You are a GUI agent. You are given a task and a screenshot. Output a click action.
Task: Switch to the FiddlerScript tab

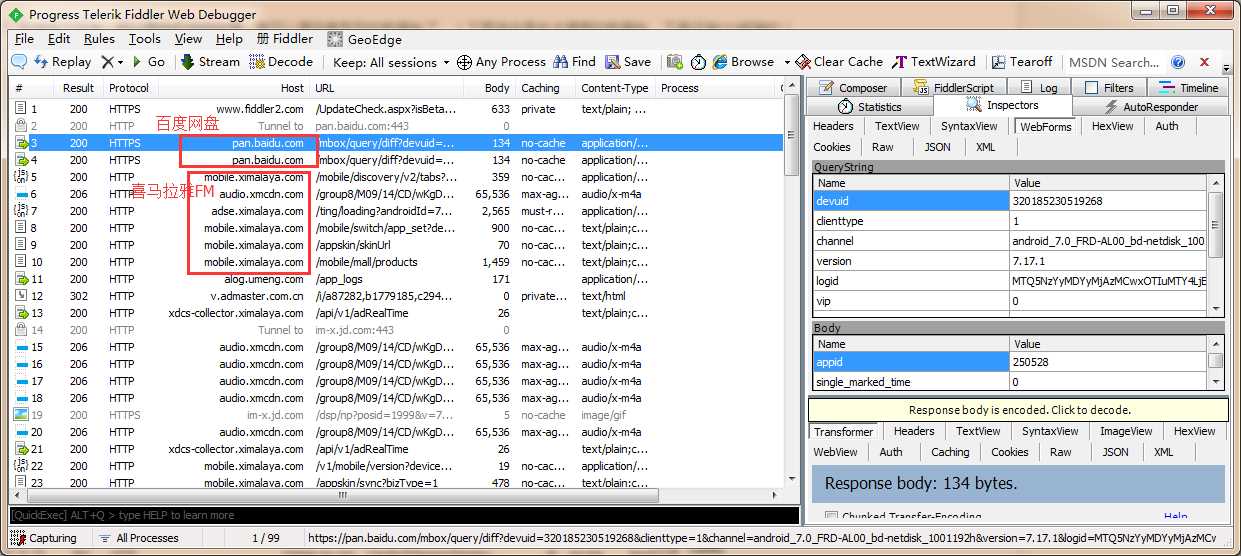(954, 88)
